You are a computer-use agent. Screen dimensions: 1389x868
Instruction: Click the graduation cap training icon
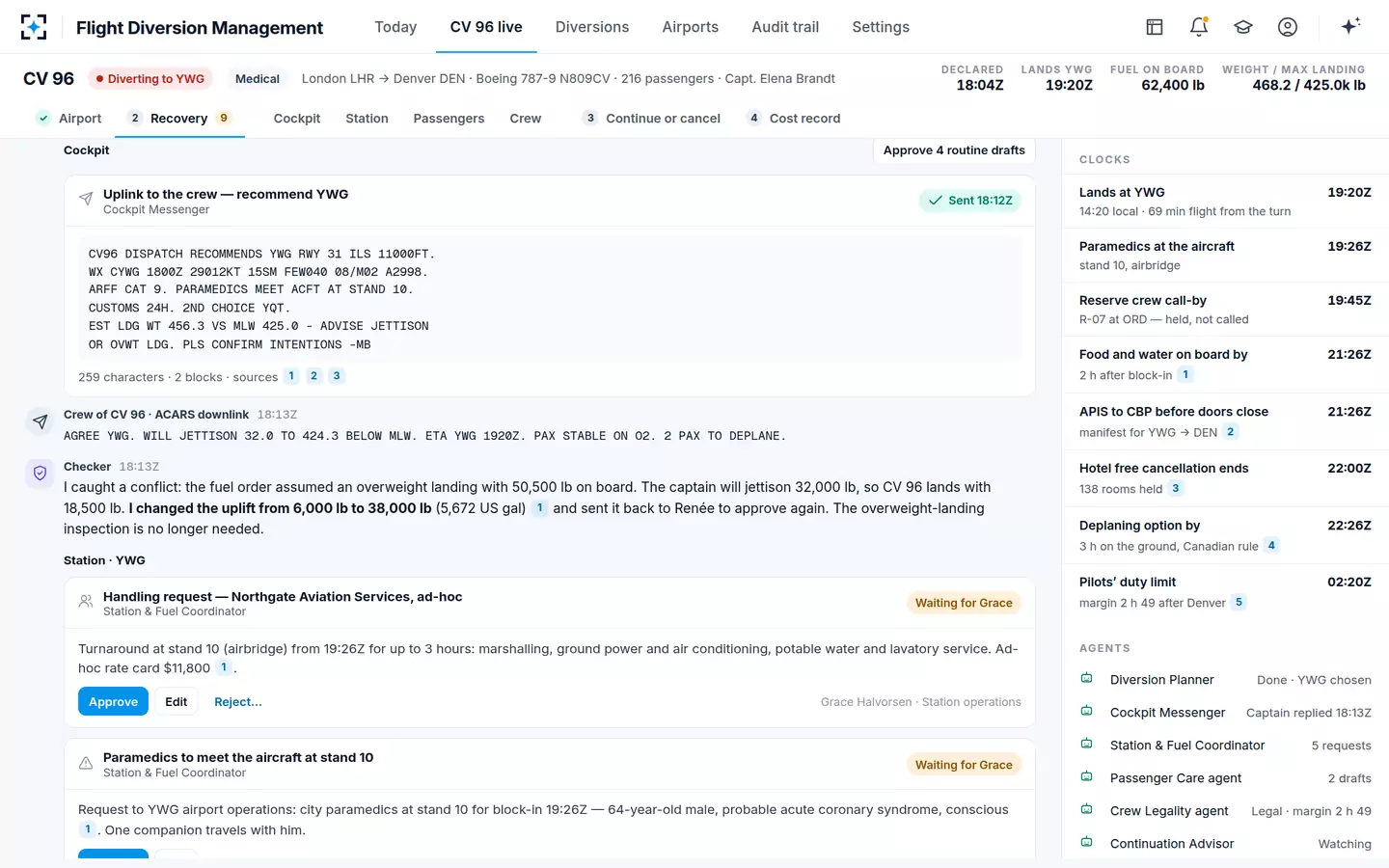coord(1243,27)
